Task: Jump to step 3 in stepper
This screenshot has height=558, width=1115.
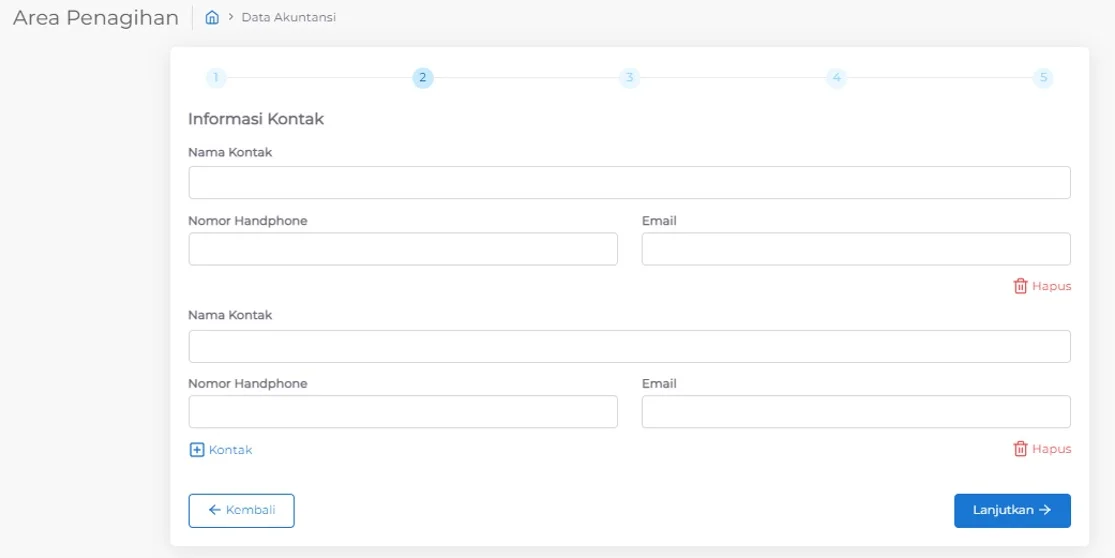Action: [629, 78]
